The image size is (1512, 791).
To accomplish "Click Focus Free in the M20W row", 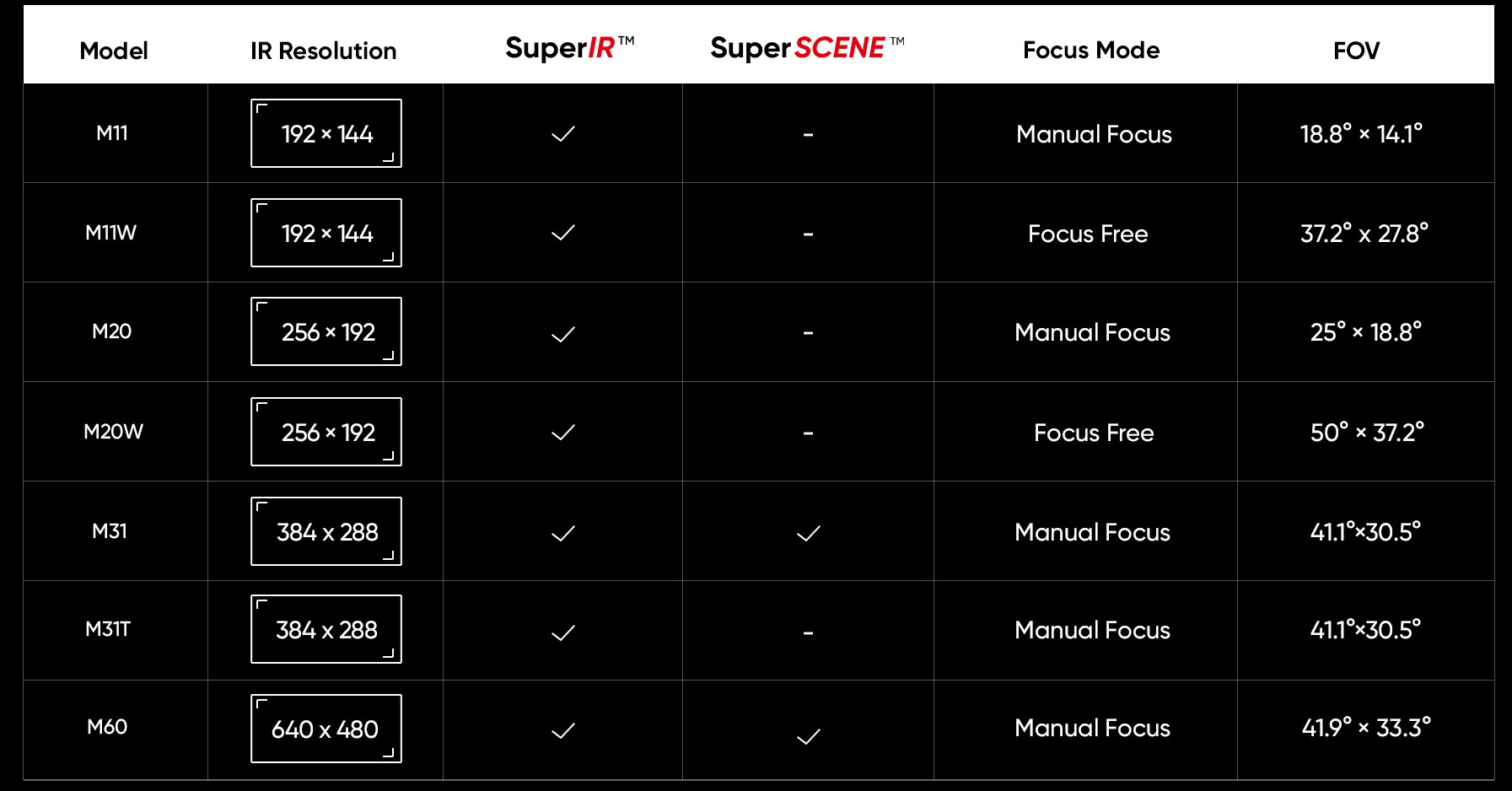I will click(1094, 433).
